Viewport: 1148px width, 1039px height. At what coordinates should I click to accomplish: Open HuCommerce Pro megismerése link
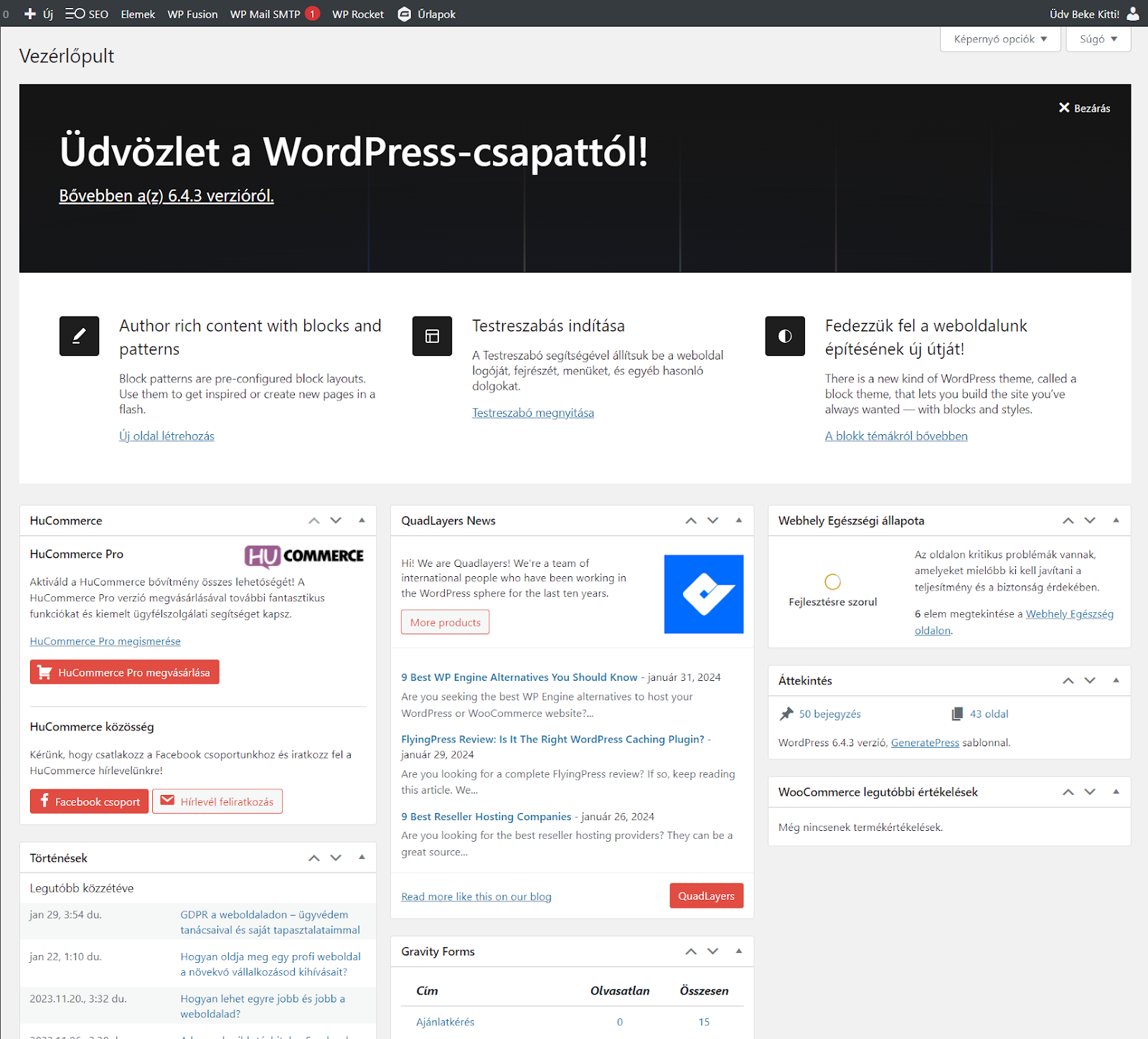[105, 641]
